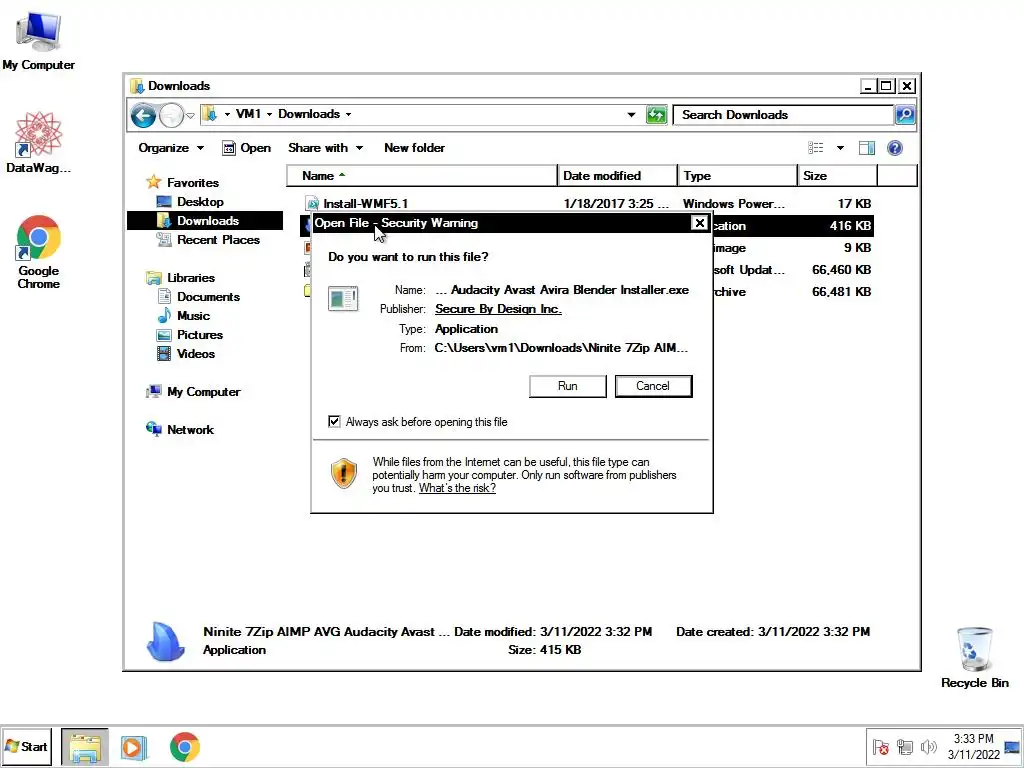Image resolution: width=1024 pixels, height=768 pixels.
Task: Open Windows Explorer from the taskbar
Action: [85, 747]
